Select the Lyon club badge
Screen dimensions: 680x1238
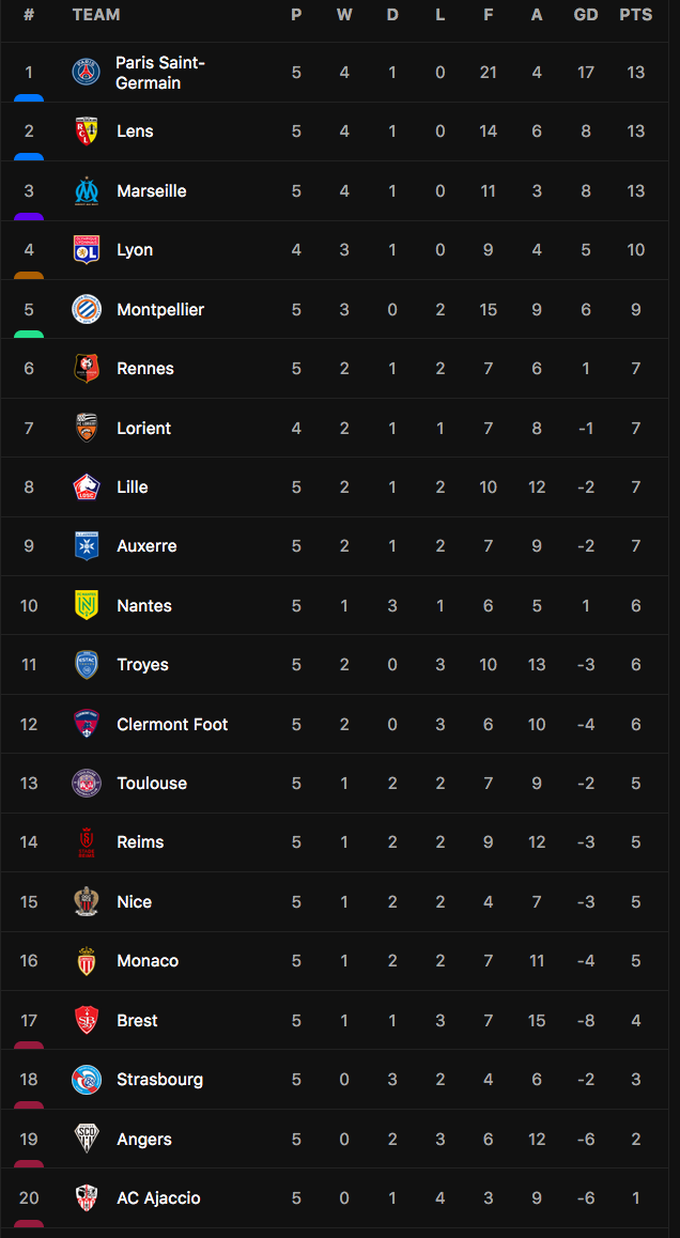pyautogui.click(x=87, y=250)
